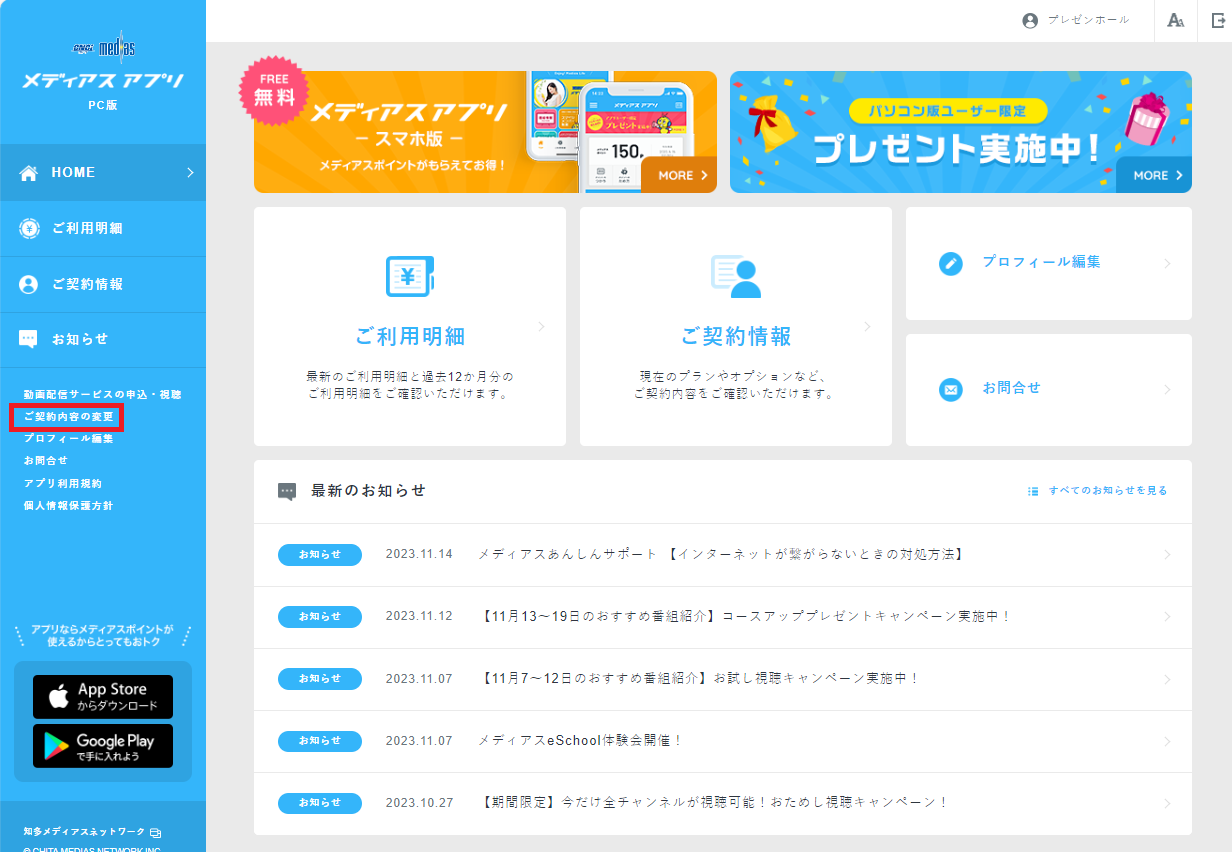Click the ご契約情報 person-document icon
The width and height of the screenshot is (1232, 852).
736,276
